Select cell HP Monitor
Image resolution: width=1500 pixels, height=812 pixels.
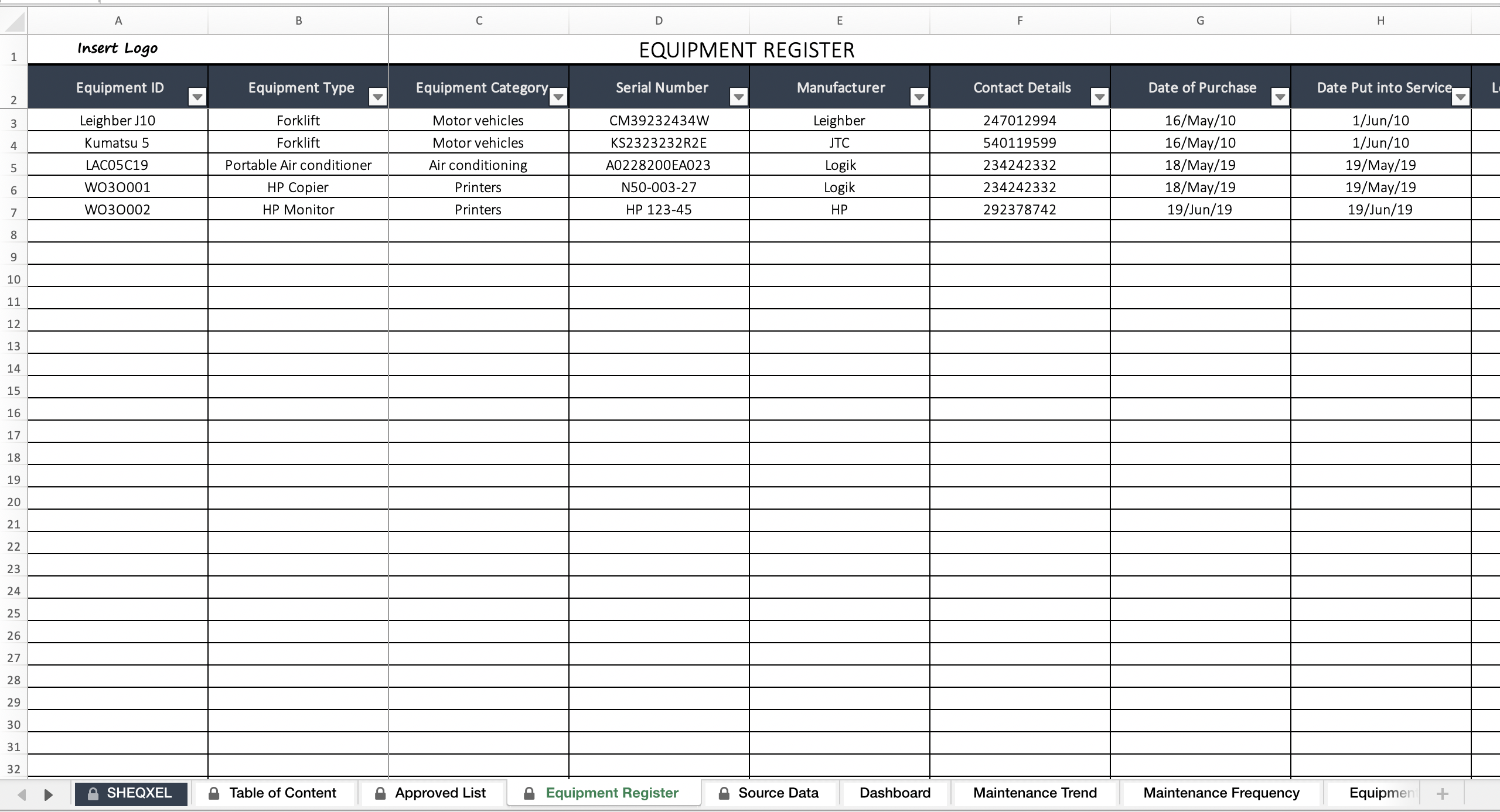coord(298,209)
